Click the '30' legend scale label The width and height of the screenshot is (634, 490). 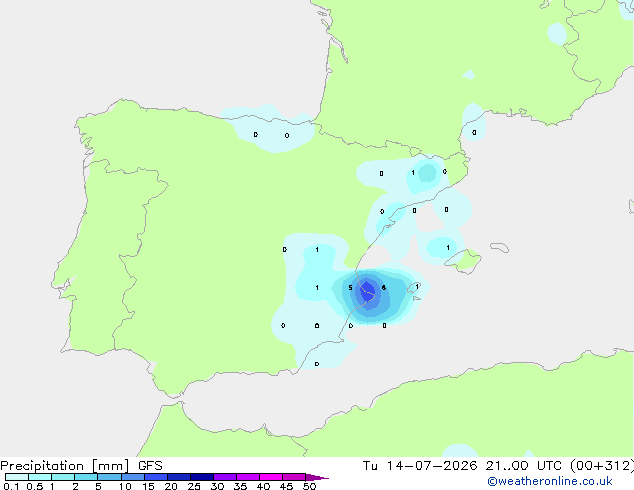tap(217, 486)
